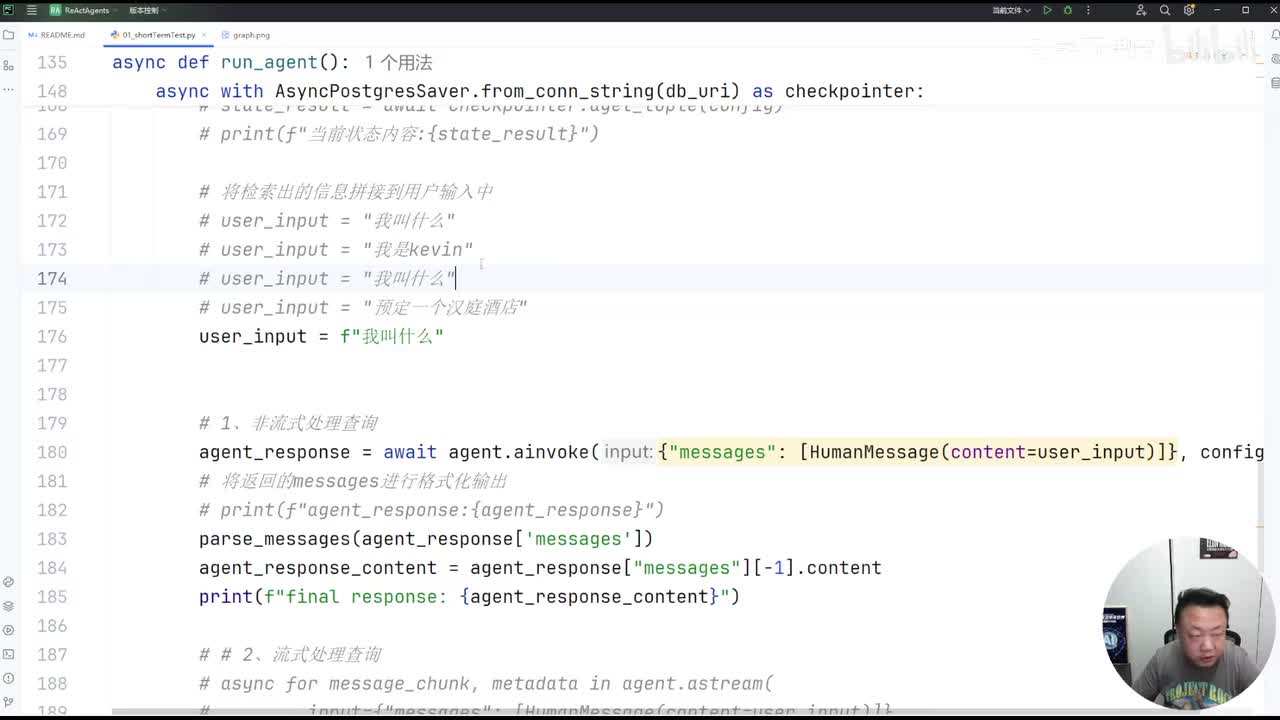
Task: Open more run actions menu
Action: click(x=1087, y=10)
